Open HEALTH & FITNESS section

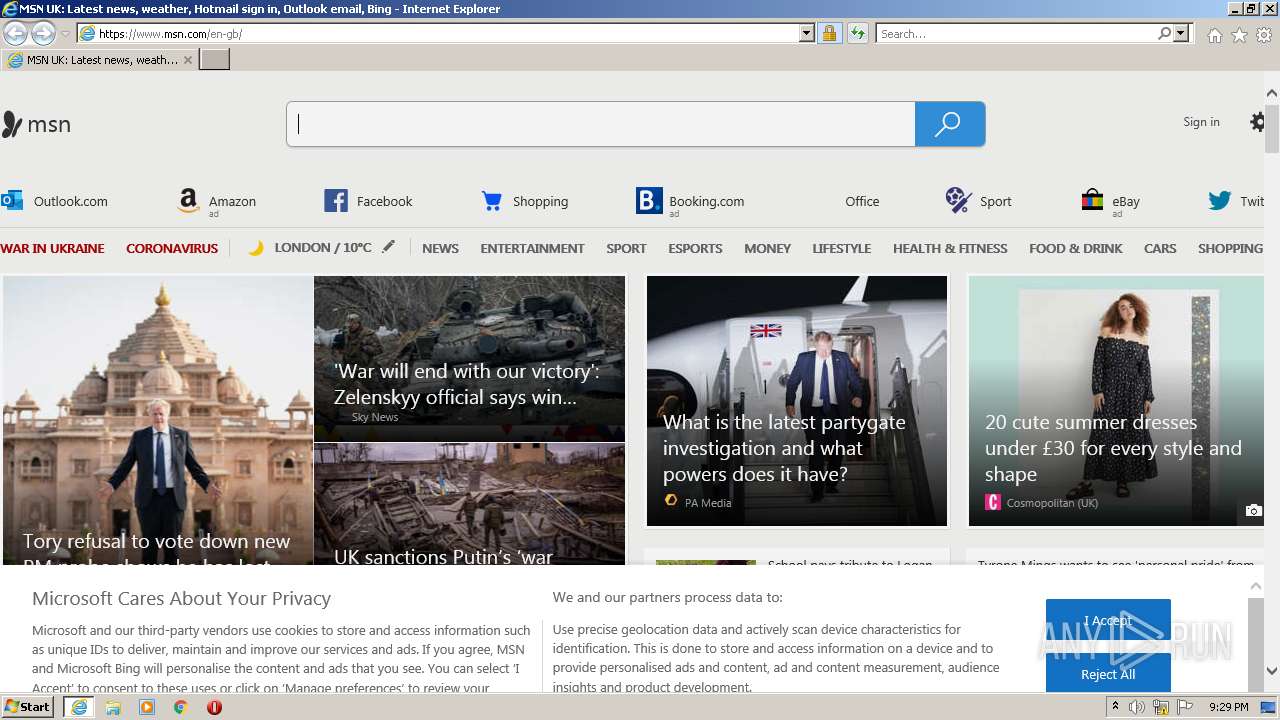click(x=950, y=248)
